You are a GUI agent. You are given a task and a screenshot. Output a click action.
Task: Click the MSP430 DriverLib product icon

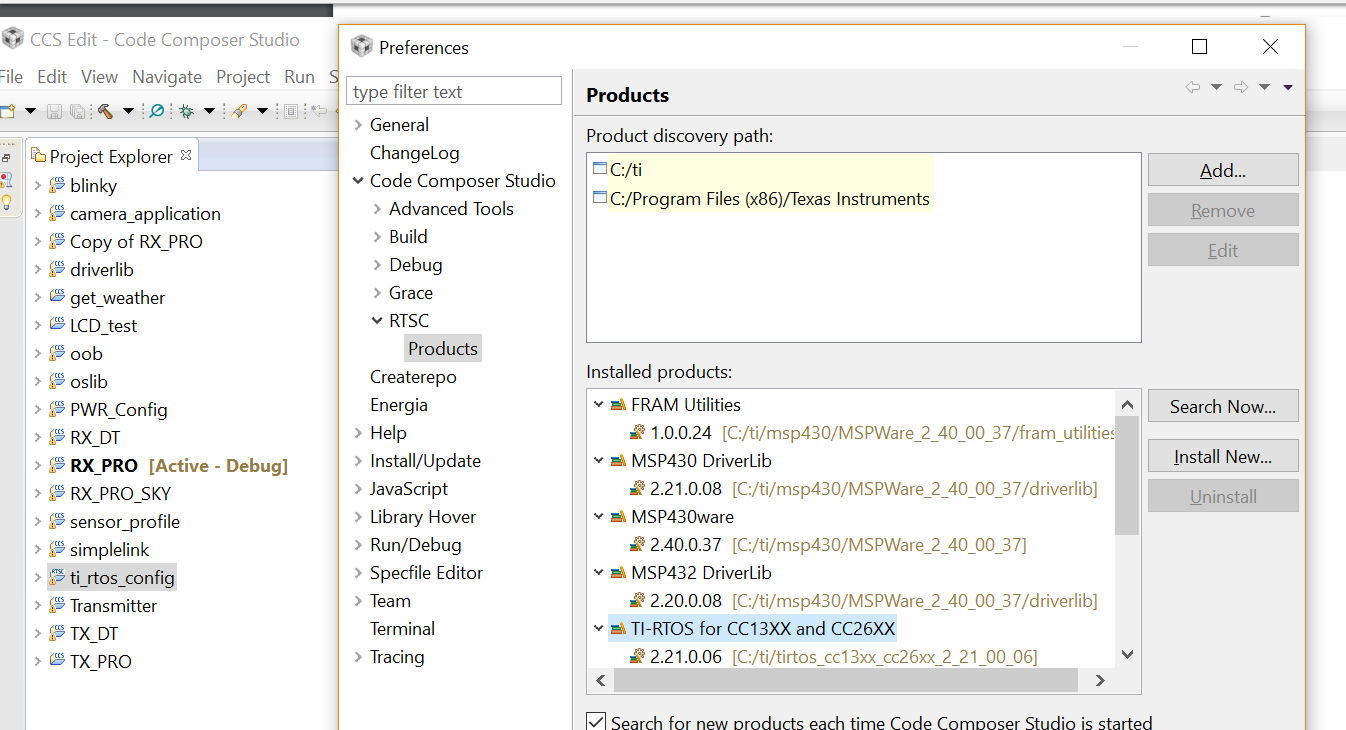(618, 461)
